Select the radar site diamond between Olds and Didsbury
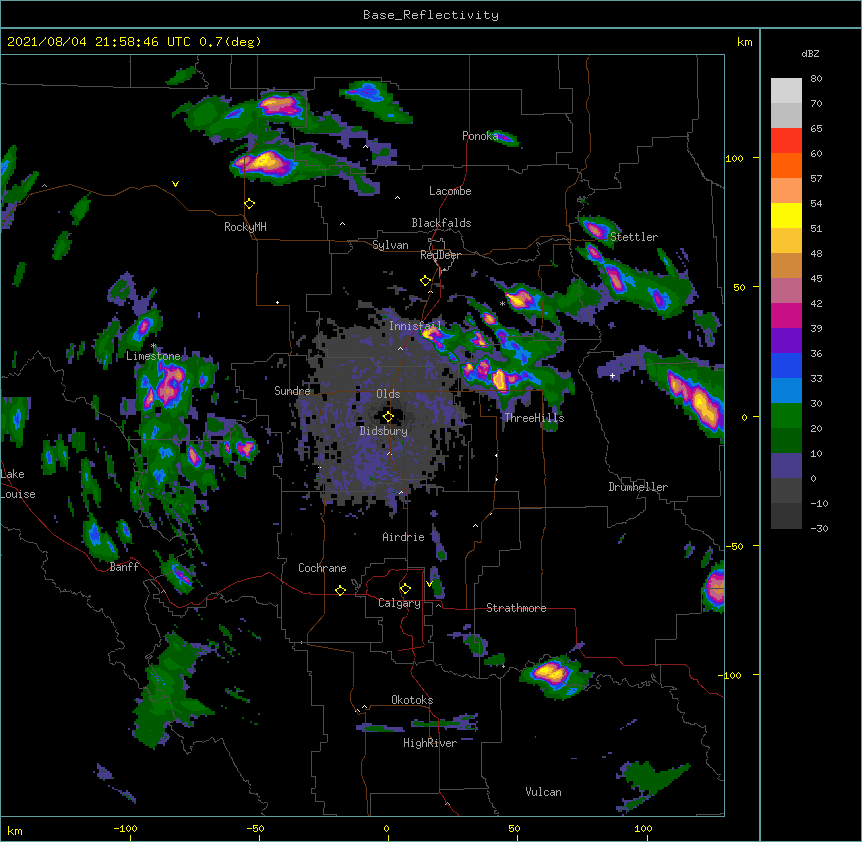Image resolution: width=862 pixels, height=842 pixels. click(x=388, y=416)
